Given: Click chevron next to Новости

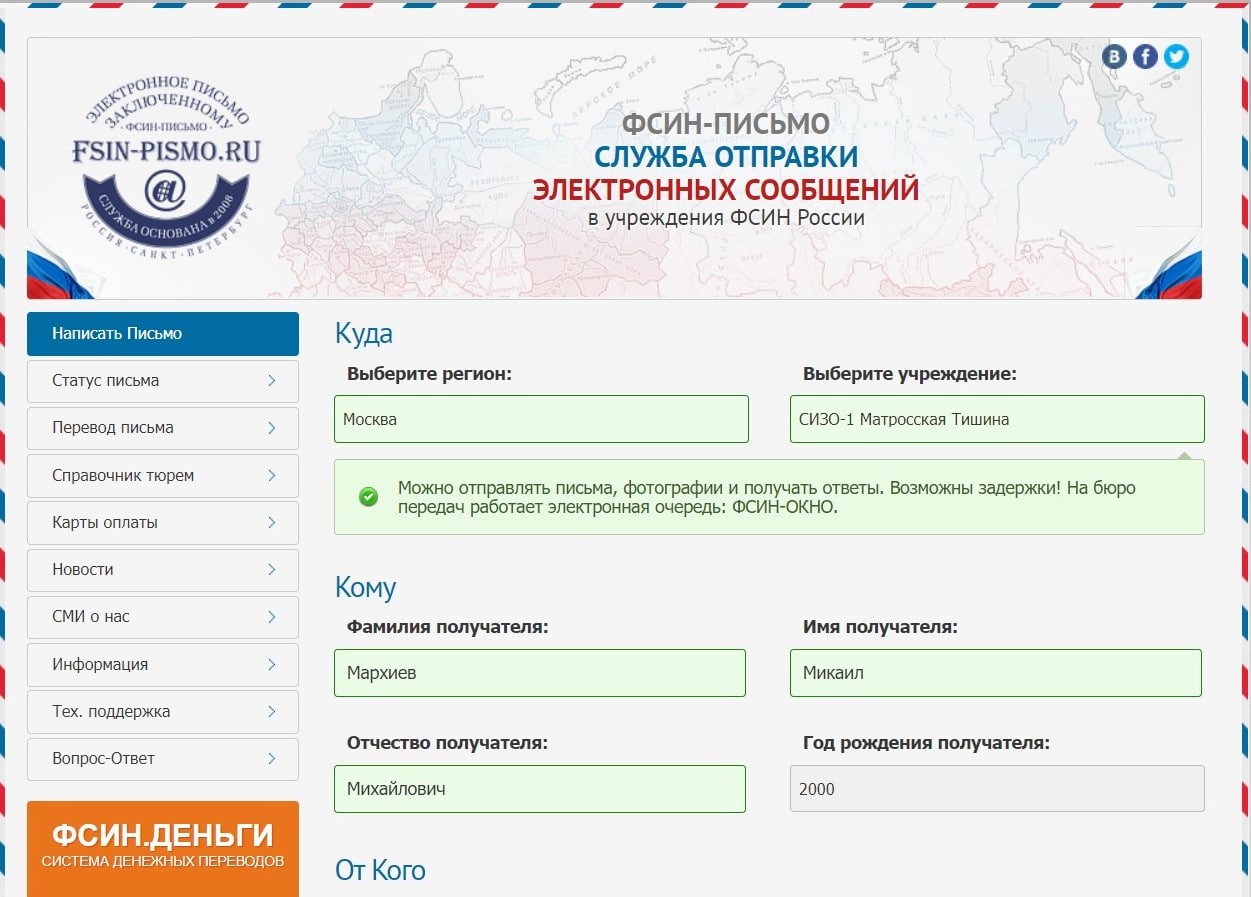Looking at the screenshot, I should (x=271, y=569).
